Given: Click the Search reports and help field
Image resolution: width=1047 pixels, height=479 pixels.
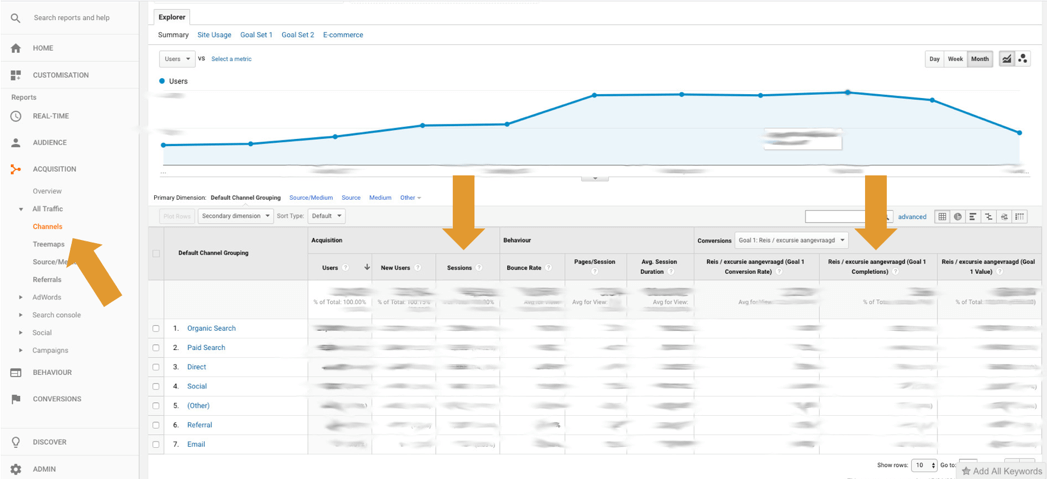Looking at the screenshot, I should (71, 17).
